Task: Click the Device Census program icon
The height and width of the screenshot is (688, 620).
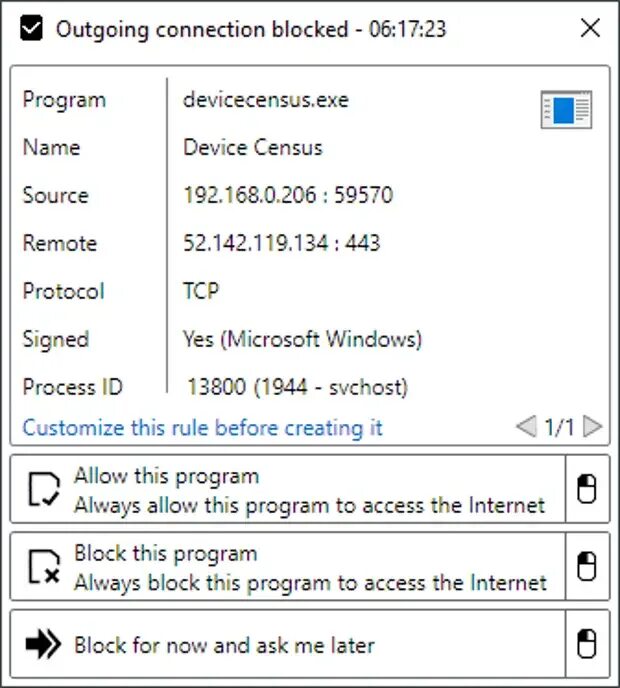Action: [566, 110]
